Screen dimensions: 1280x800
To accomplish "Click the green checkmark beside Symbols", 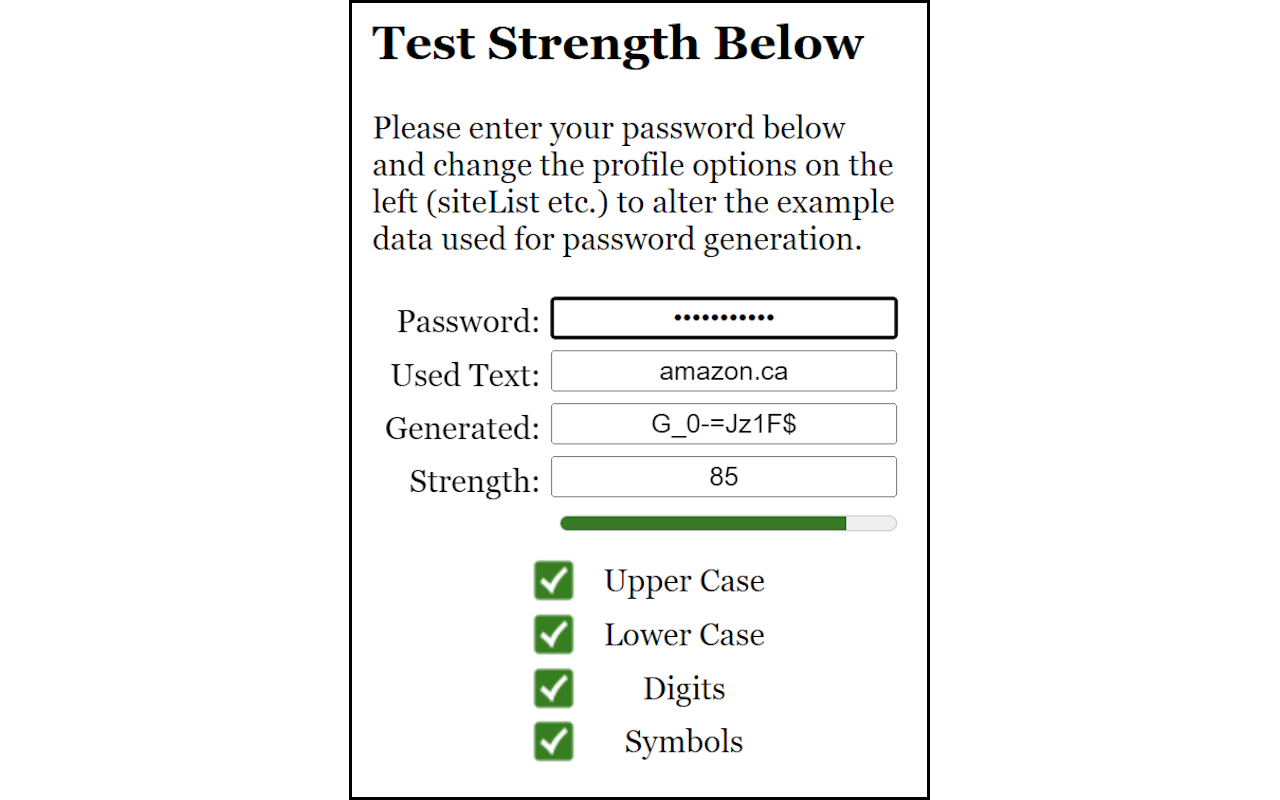I will pos(554,741).
